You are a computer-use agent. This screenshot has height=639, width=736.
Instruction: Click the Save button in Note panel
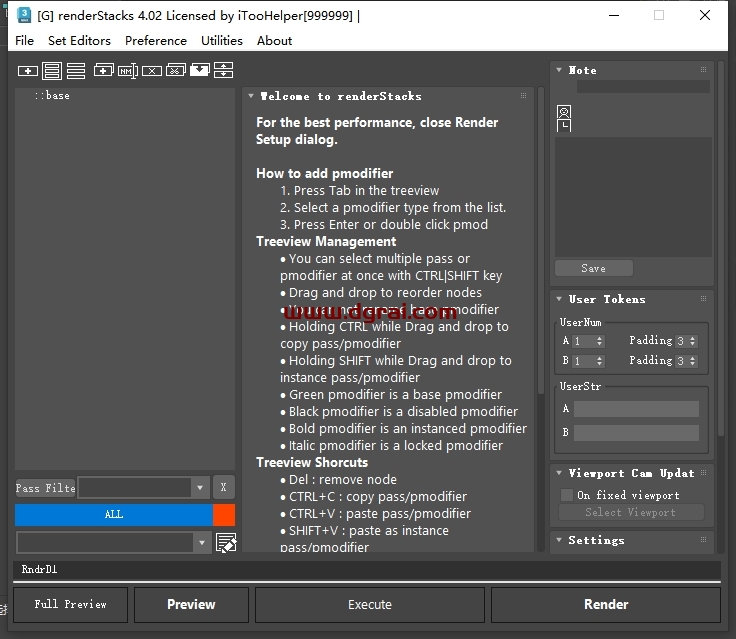click(x=594, y=268)
